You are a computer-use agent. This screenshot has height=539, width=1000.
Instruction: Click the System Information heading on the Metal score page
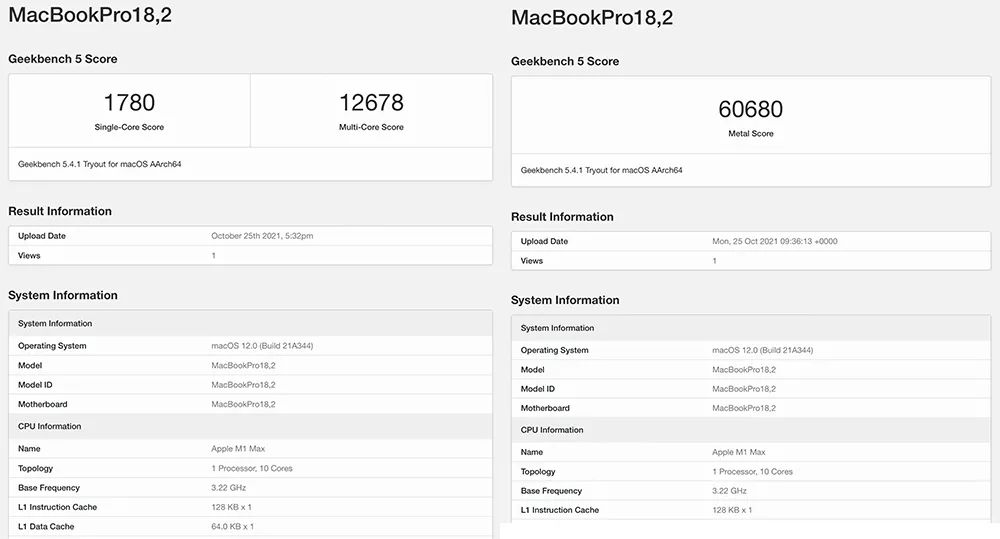tap(565, 300)
